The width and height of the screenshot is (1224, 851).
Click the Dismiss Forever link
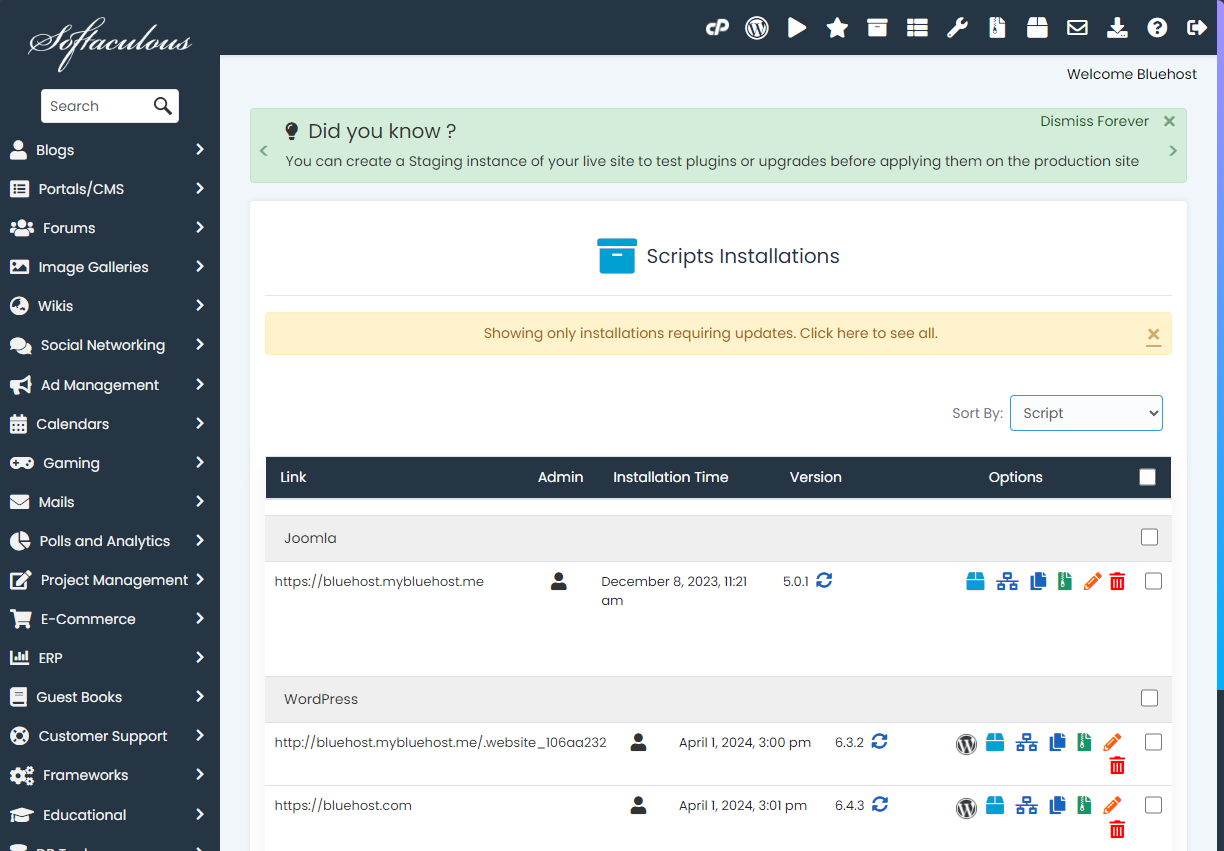[x=1094, y=121]
